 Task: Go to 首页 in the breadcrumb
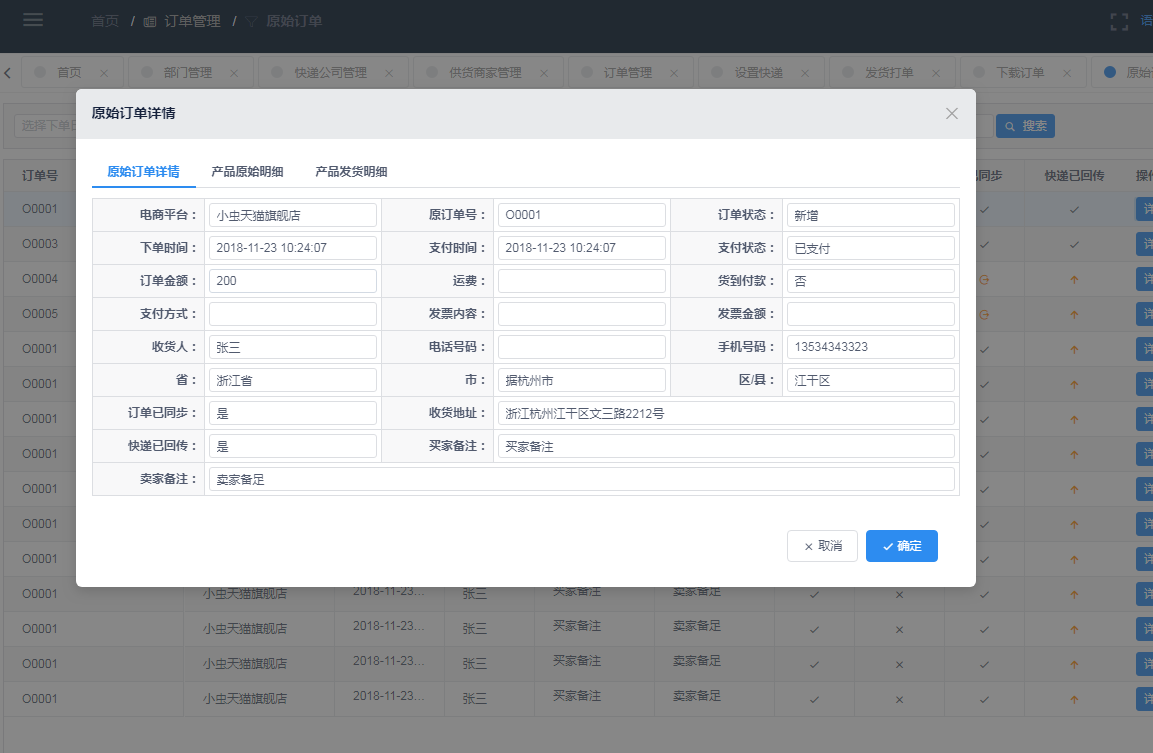[x=105, y=21]
